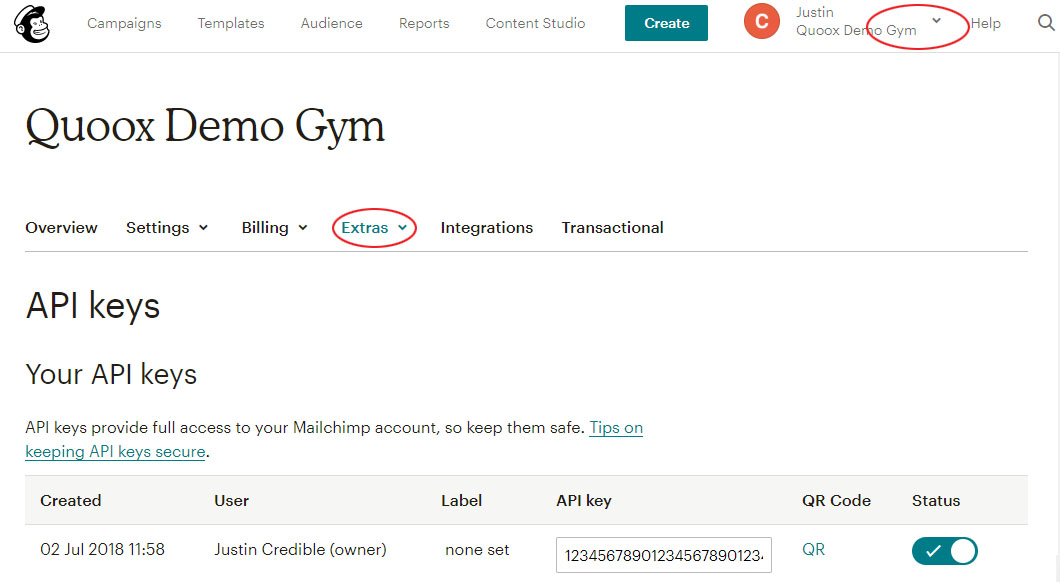
Task: Click the Label column header
Action: point(462,501)
